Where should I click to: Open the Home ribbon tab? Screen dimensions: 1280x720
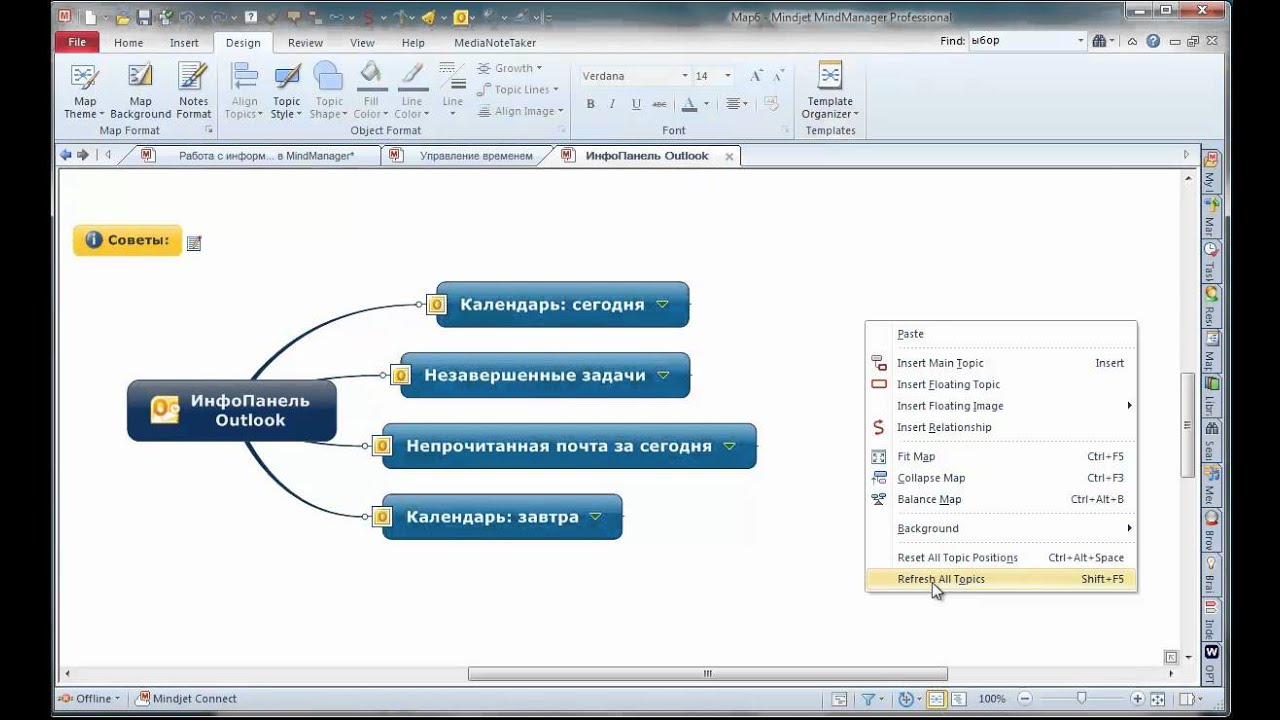coord(128,43)
